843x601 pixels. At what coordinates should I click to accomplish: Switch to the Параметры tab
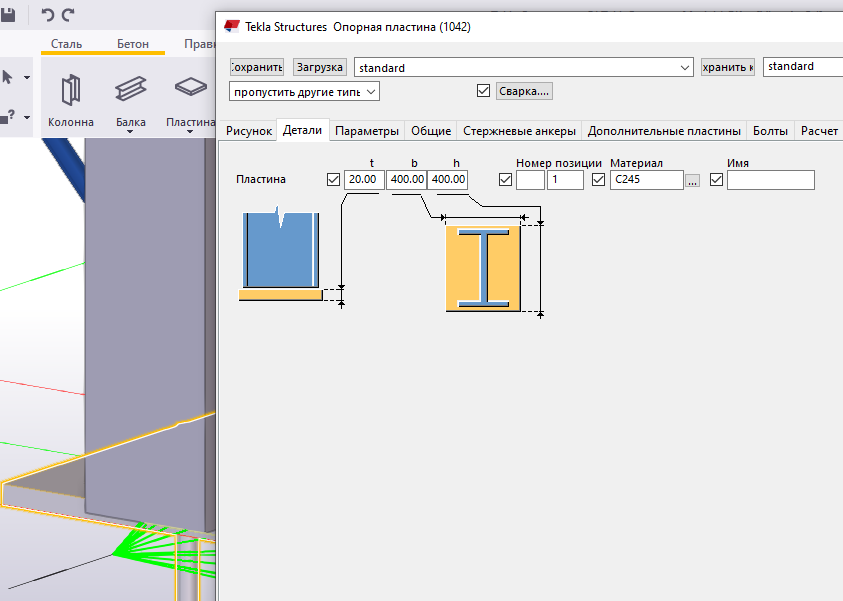click(x=367, y=131)
